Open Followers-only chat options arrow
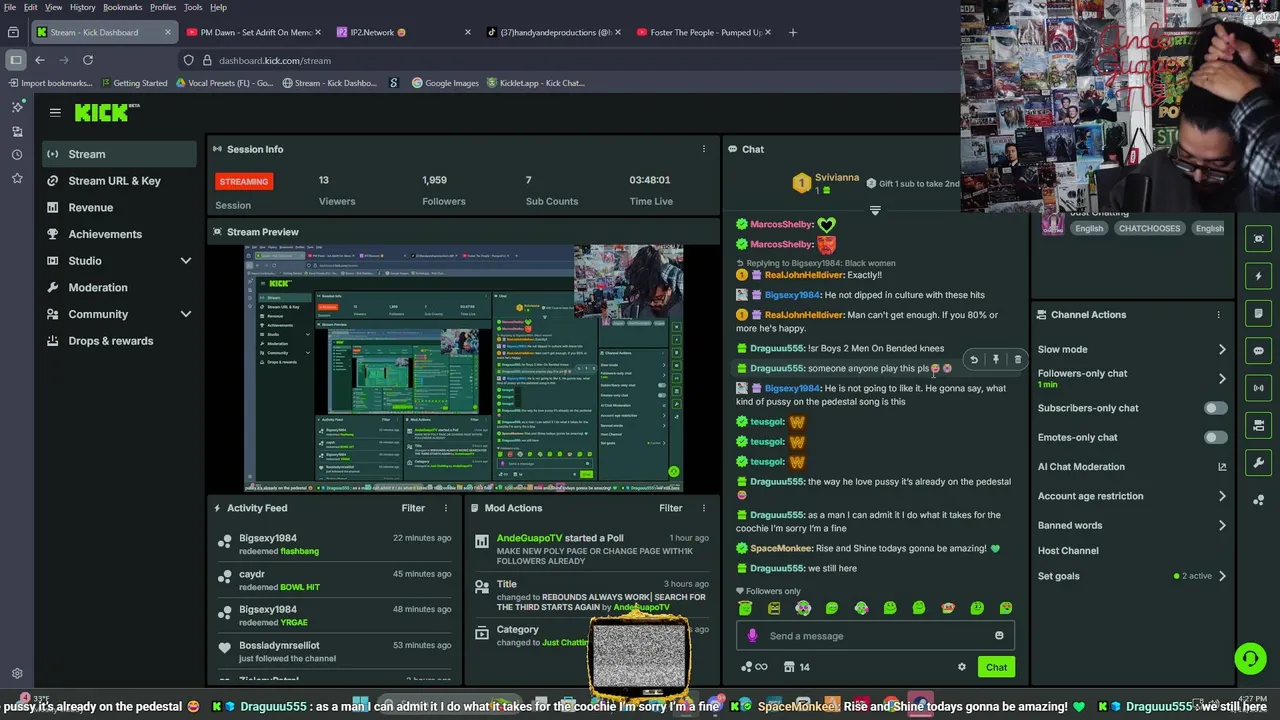 1222,379
